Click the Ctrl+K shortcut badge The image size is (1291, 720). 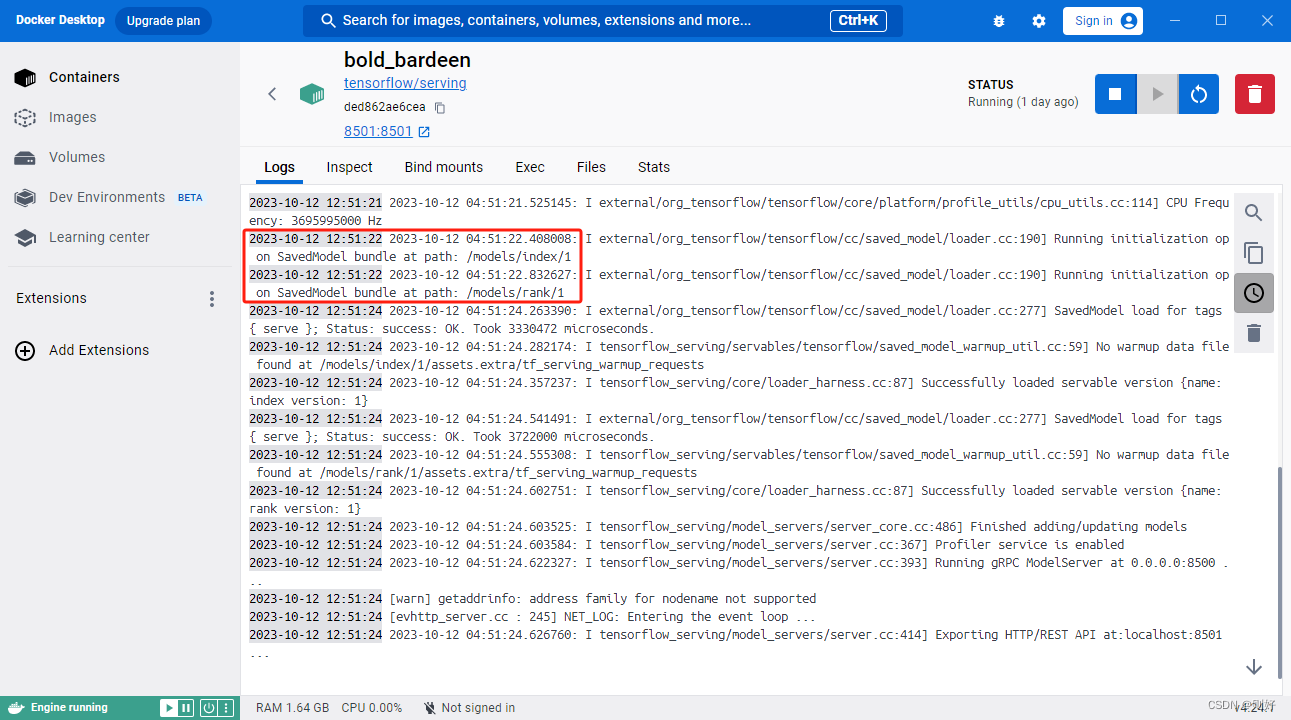[858, 20]
